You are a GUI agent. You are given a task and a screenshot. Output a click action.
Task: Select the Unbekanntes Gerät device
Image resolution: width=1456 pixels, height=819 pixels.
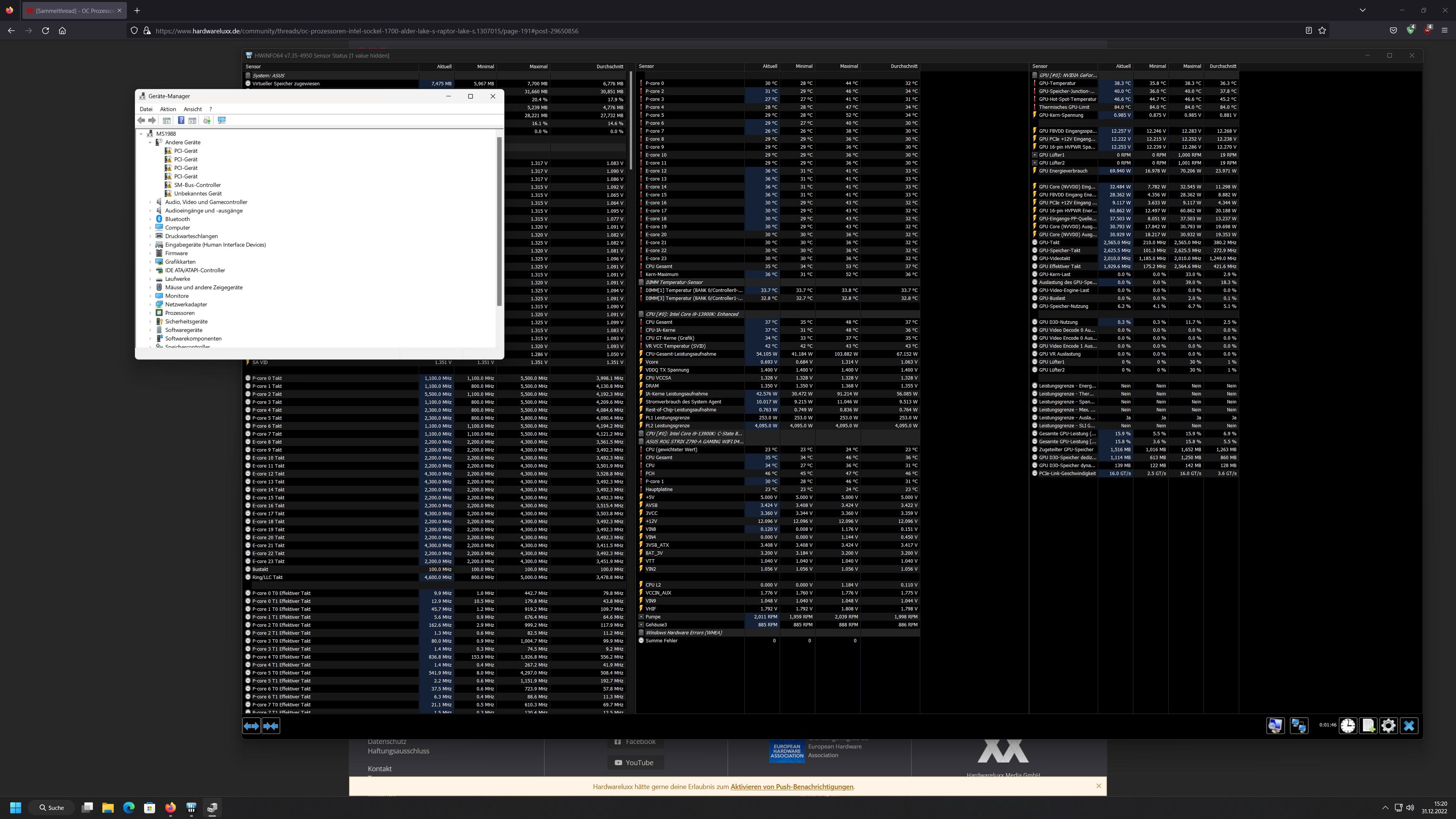coord(198,193)
